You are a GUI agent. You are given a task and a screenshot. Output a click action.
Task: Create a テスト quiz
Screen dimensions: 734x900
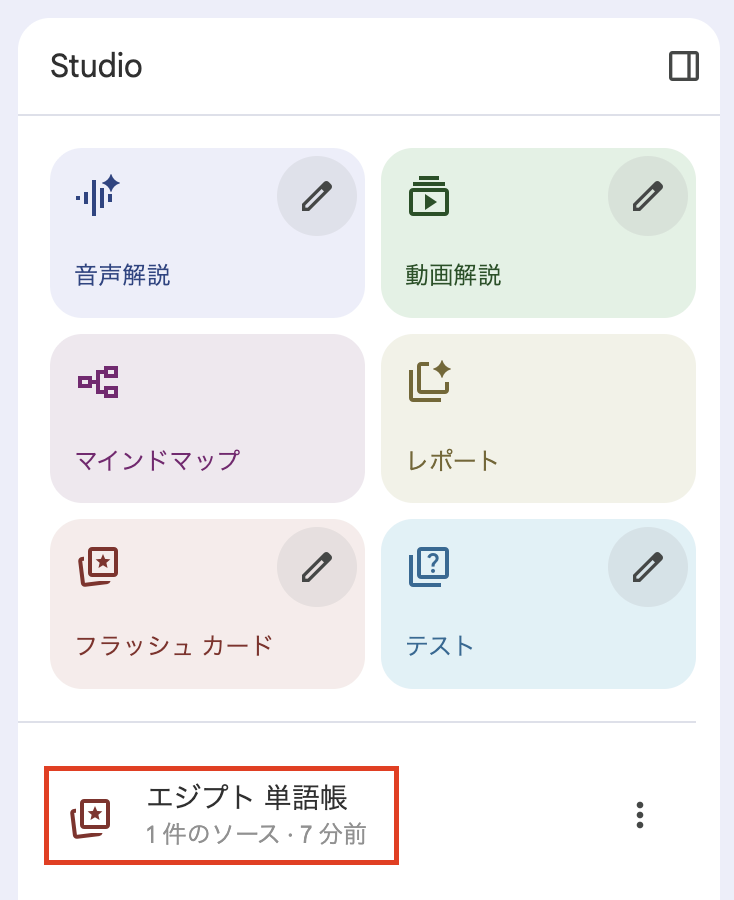[440, 645]
